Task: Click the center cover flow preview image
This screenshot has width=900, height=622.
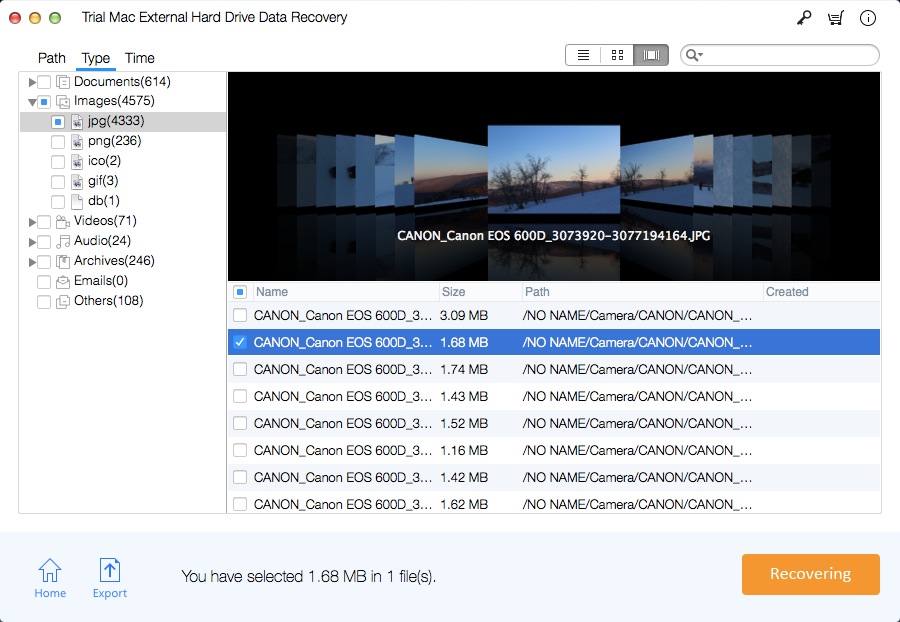Action: tap(554, 170)
